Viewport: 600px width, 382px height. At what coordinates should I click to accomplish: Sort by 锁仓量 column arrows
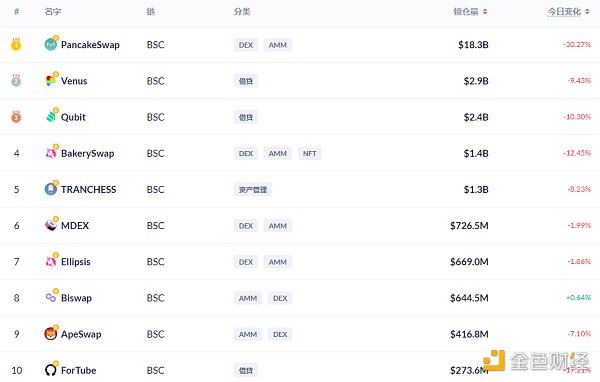[485, 12]
